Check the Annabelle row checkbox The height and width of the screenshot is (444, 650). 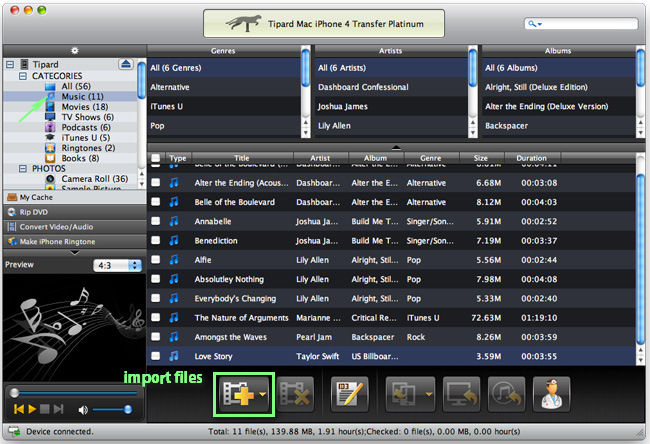[155, 221]
